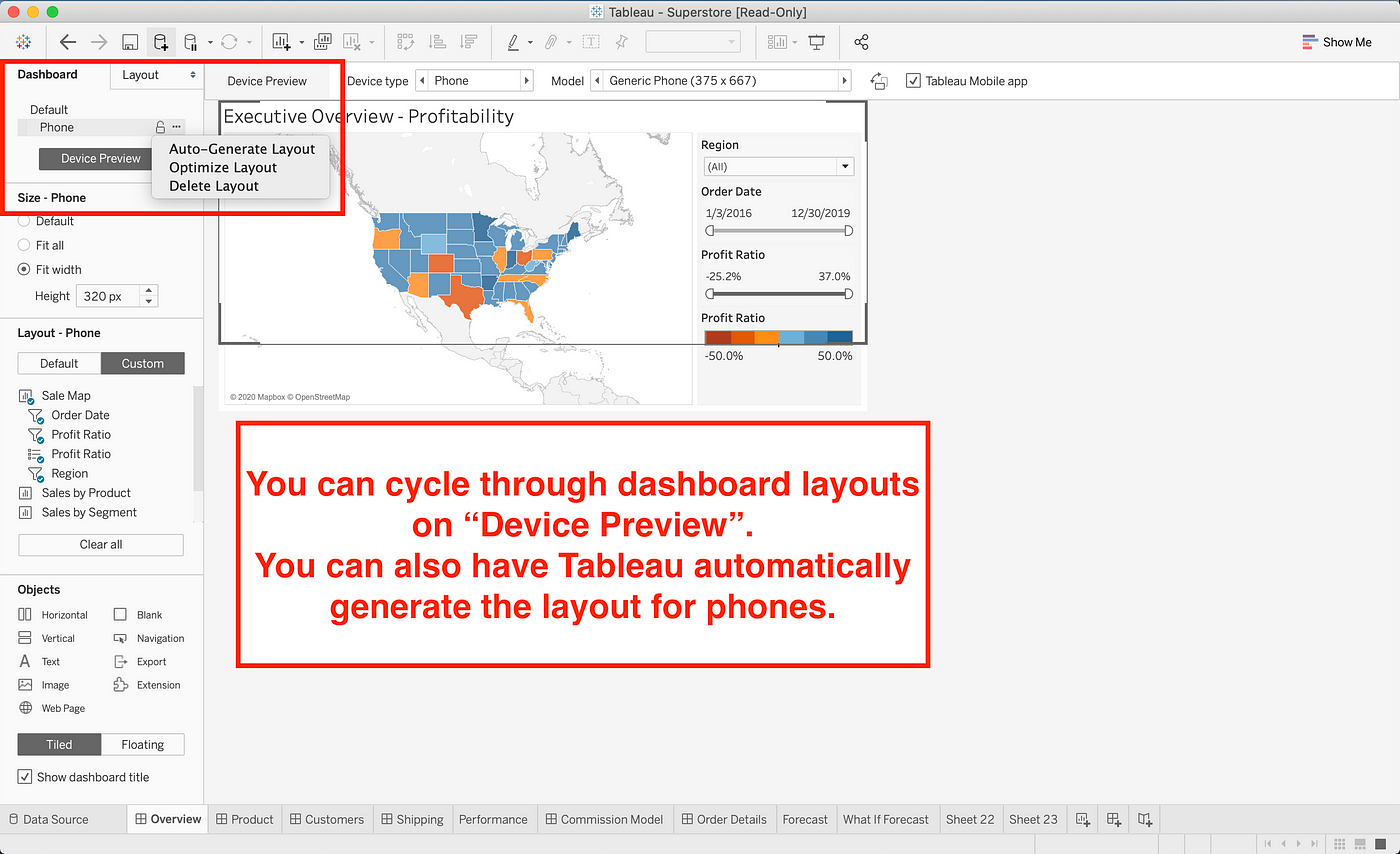Add Horizontal container object
The image size is (1400, 854).
(53, 615)
